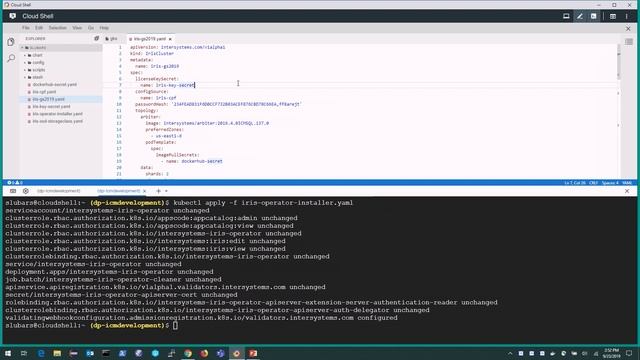Open the Go menu
This screenshot has height=360, width=640.
tap(91, 28)
